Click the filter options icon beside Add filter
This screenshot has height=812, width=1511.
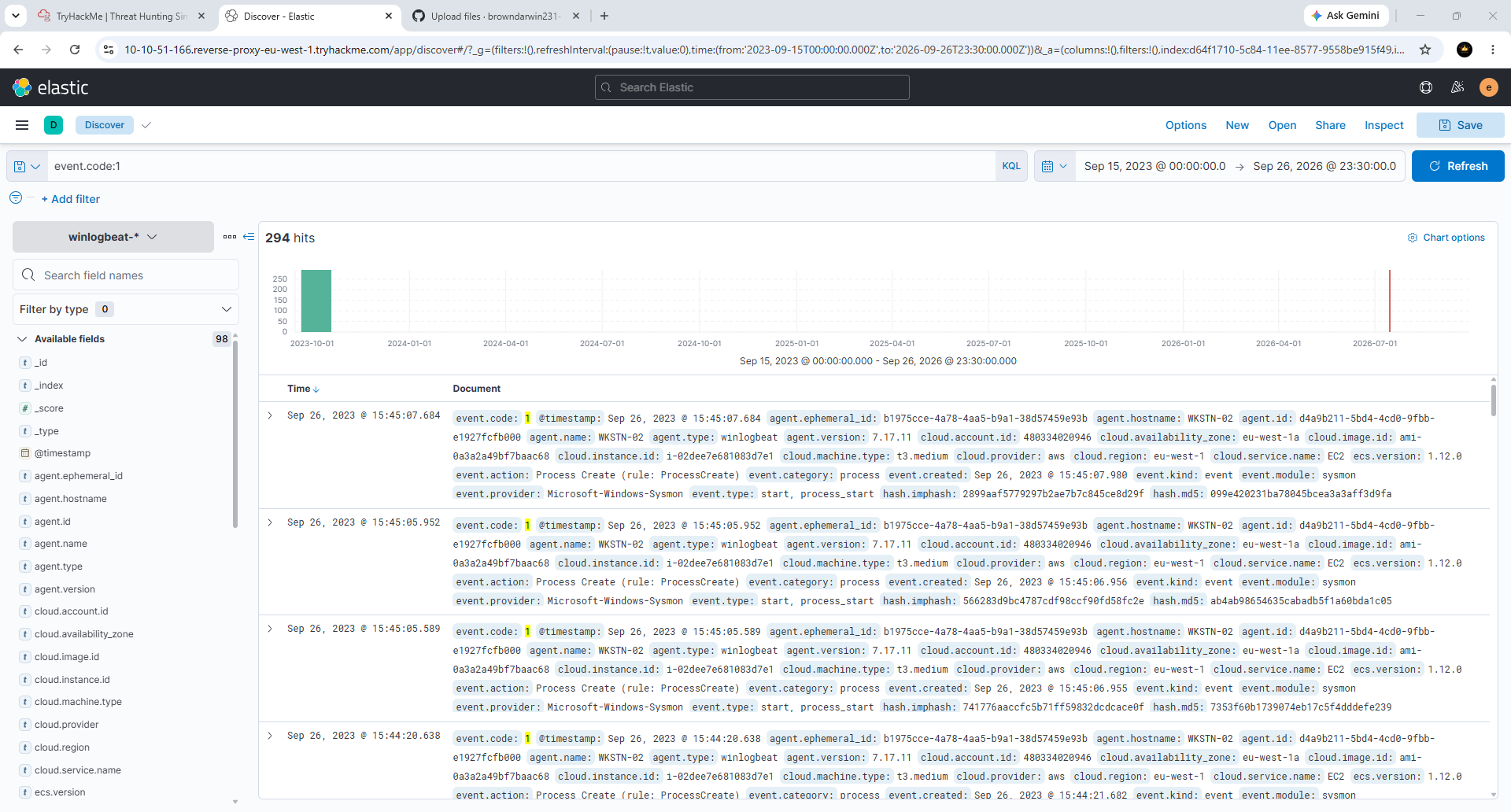(16, 198)
